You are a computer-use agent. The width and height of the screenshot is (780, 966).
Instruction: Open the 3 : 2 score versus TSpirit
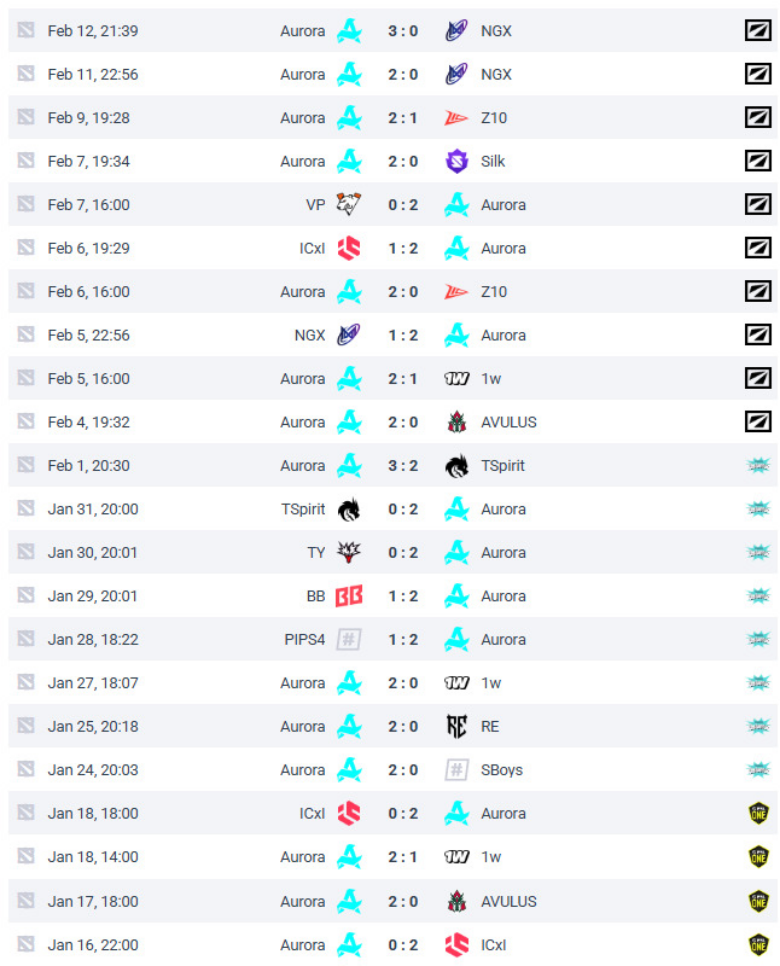pyautogui.click(x=403, y=465)
